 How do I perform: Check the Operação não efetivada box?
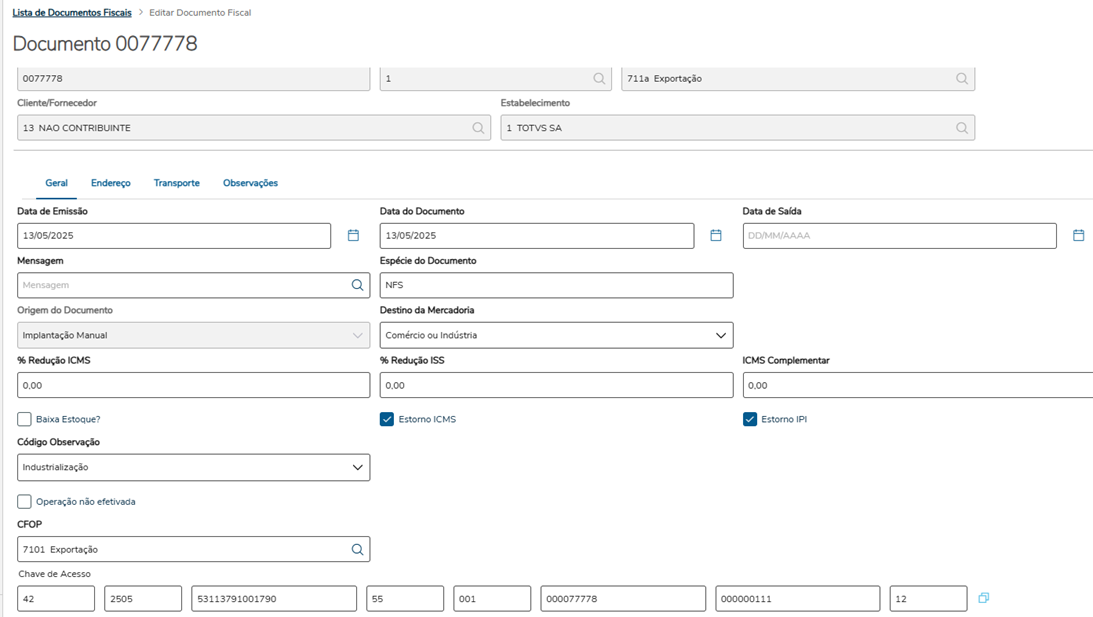pos(25,501)
